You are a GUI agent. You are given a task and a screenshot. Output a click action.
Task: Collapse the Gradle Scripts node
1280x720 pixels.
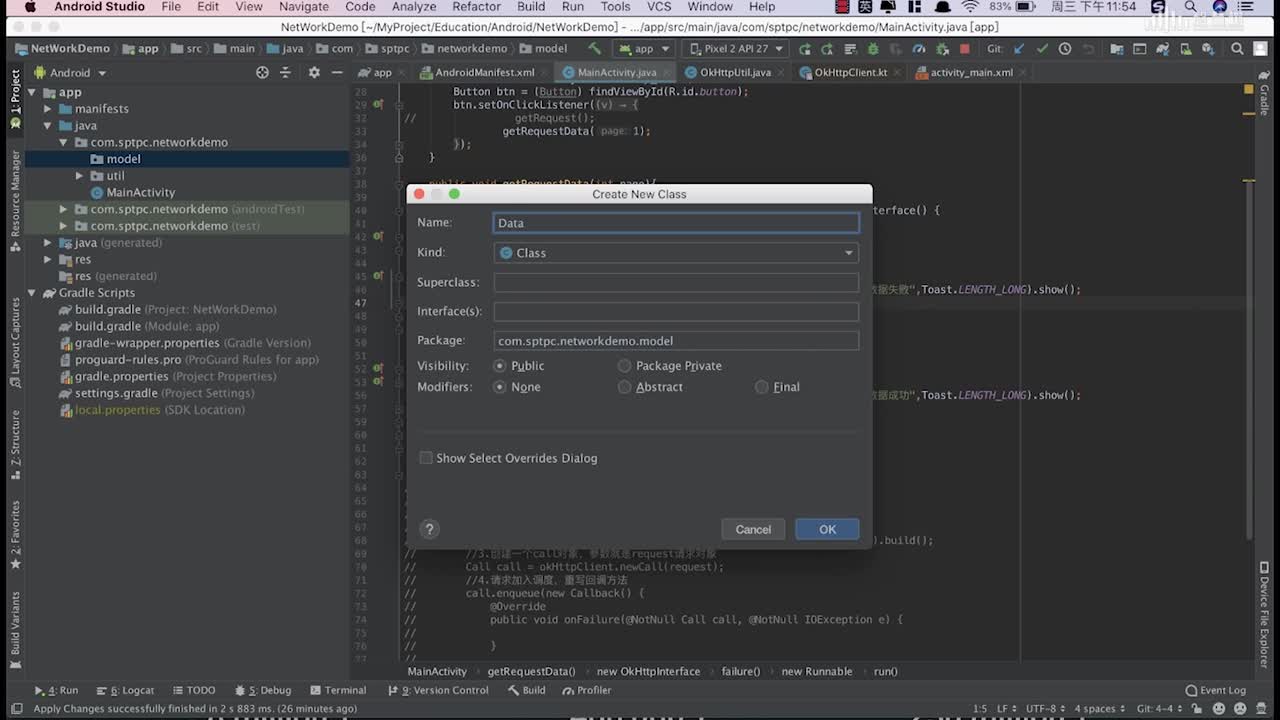coord(32,293)
